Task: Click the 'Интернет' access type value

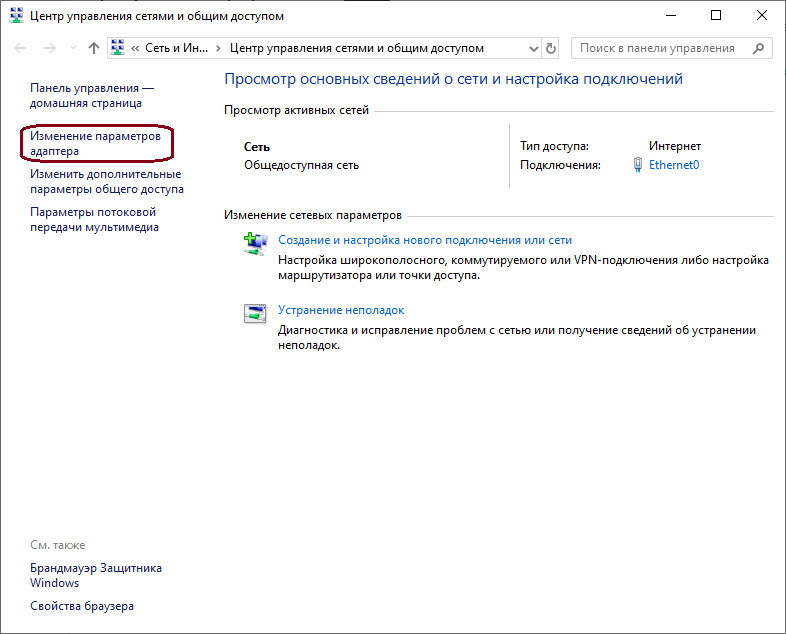Action: [675, 146]
